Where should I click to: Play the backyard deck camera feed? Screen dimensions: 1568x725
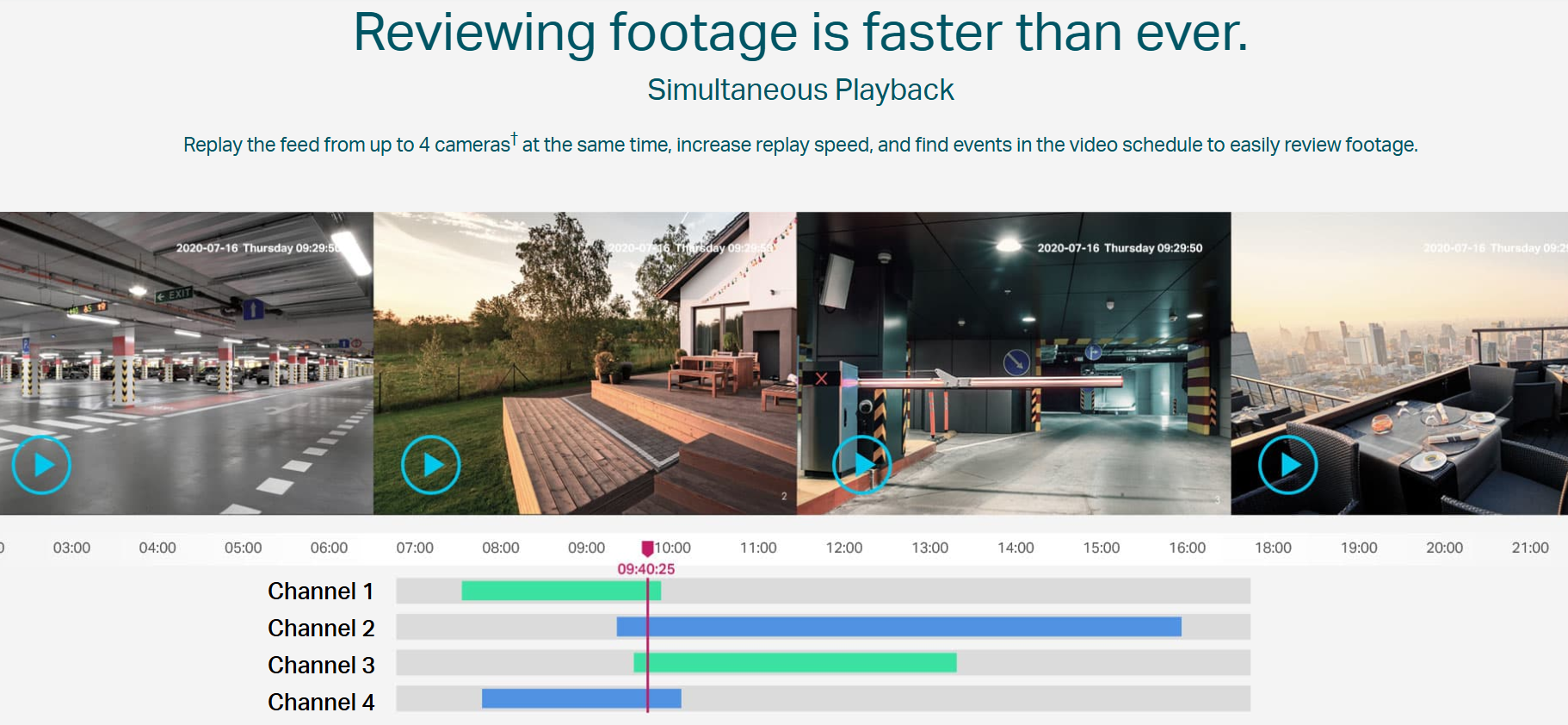pyautogui.click(x=431, y=465)
